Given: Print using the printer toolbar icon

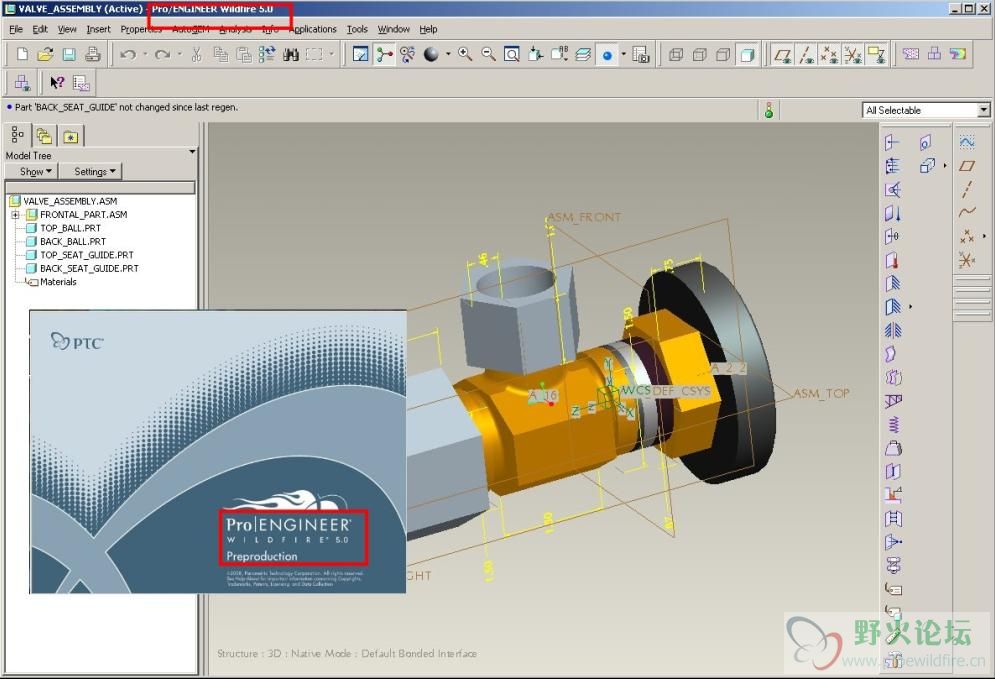Looking at the screenshot, I should (93, 55).
